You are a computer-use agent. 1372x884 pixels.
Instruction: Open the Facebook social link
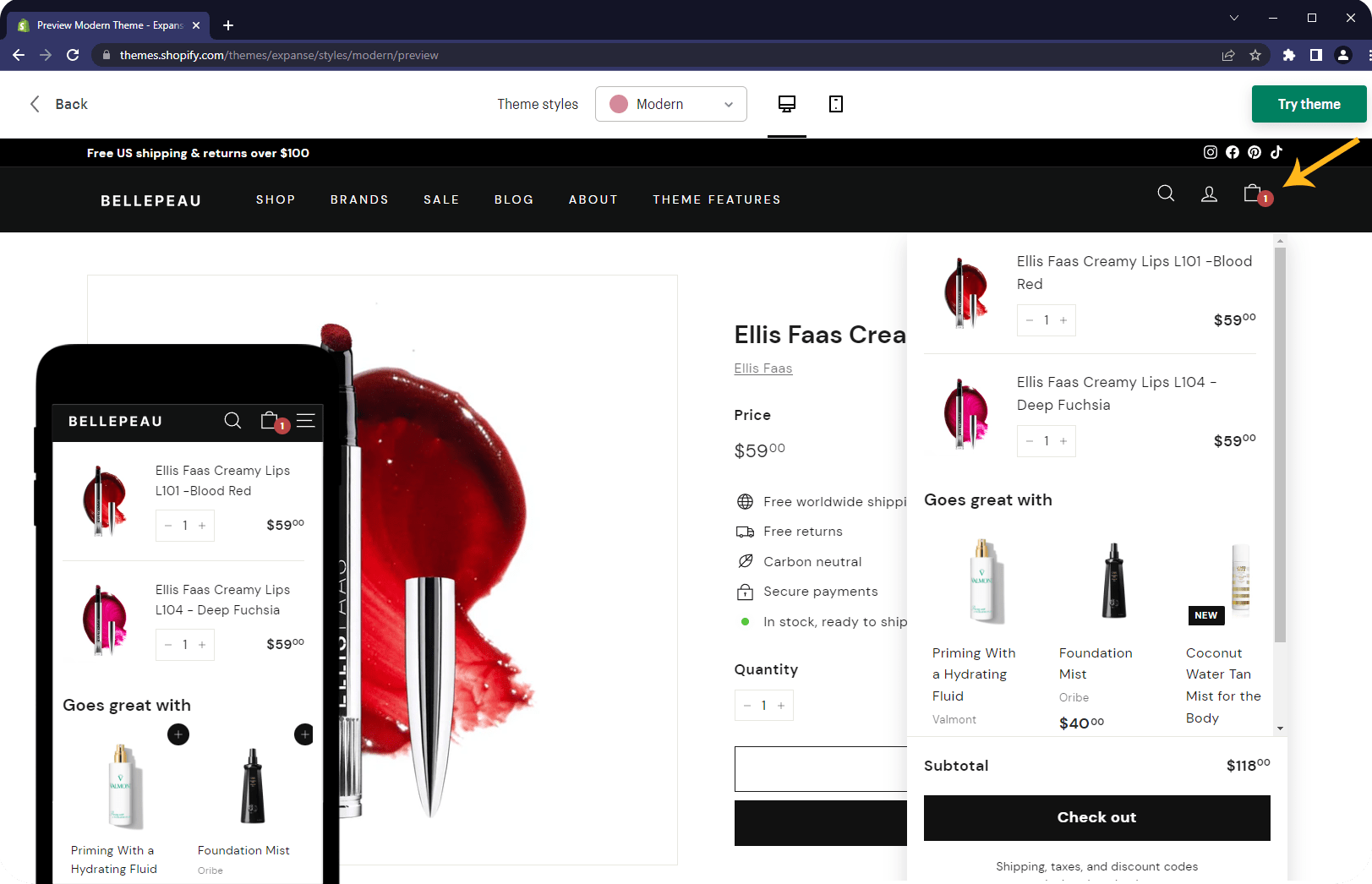pos(1233,152)
